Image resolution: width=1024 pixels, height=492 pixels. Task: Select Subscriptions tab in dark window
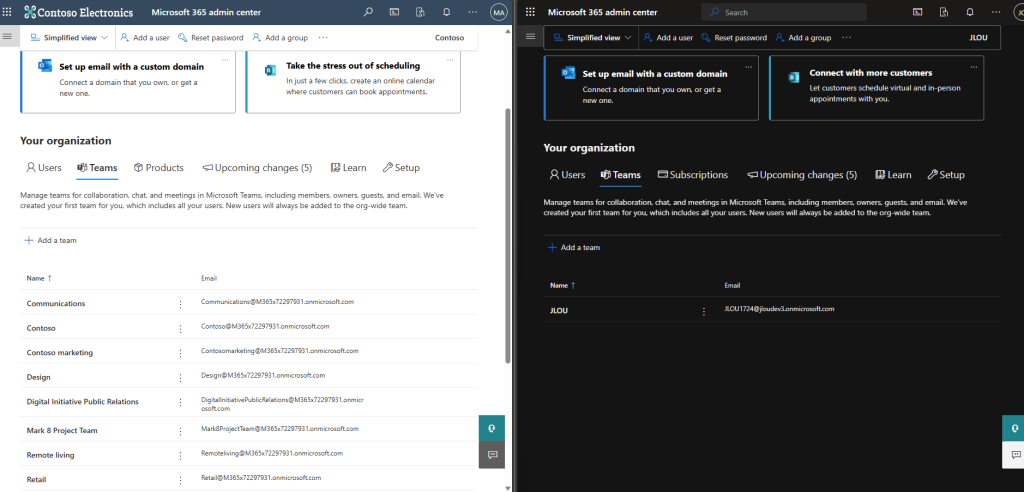(x=693, y=175)
